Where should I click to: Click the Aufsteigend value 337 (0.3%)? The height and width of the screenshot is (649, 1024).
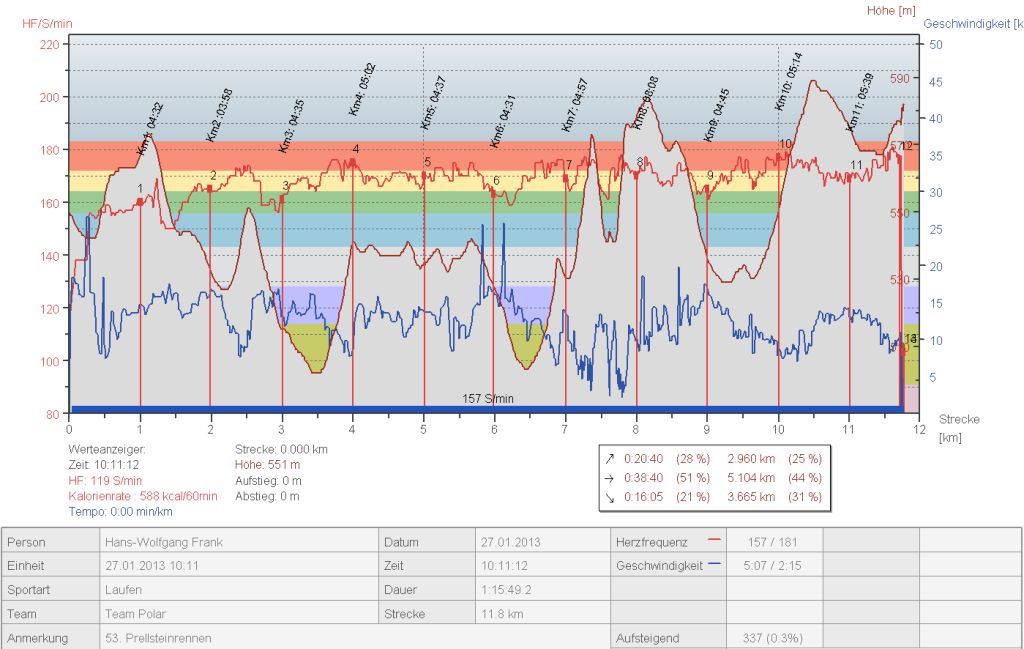click(773, 637)
